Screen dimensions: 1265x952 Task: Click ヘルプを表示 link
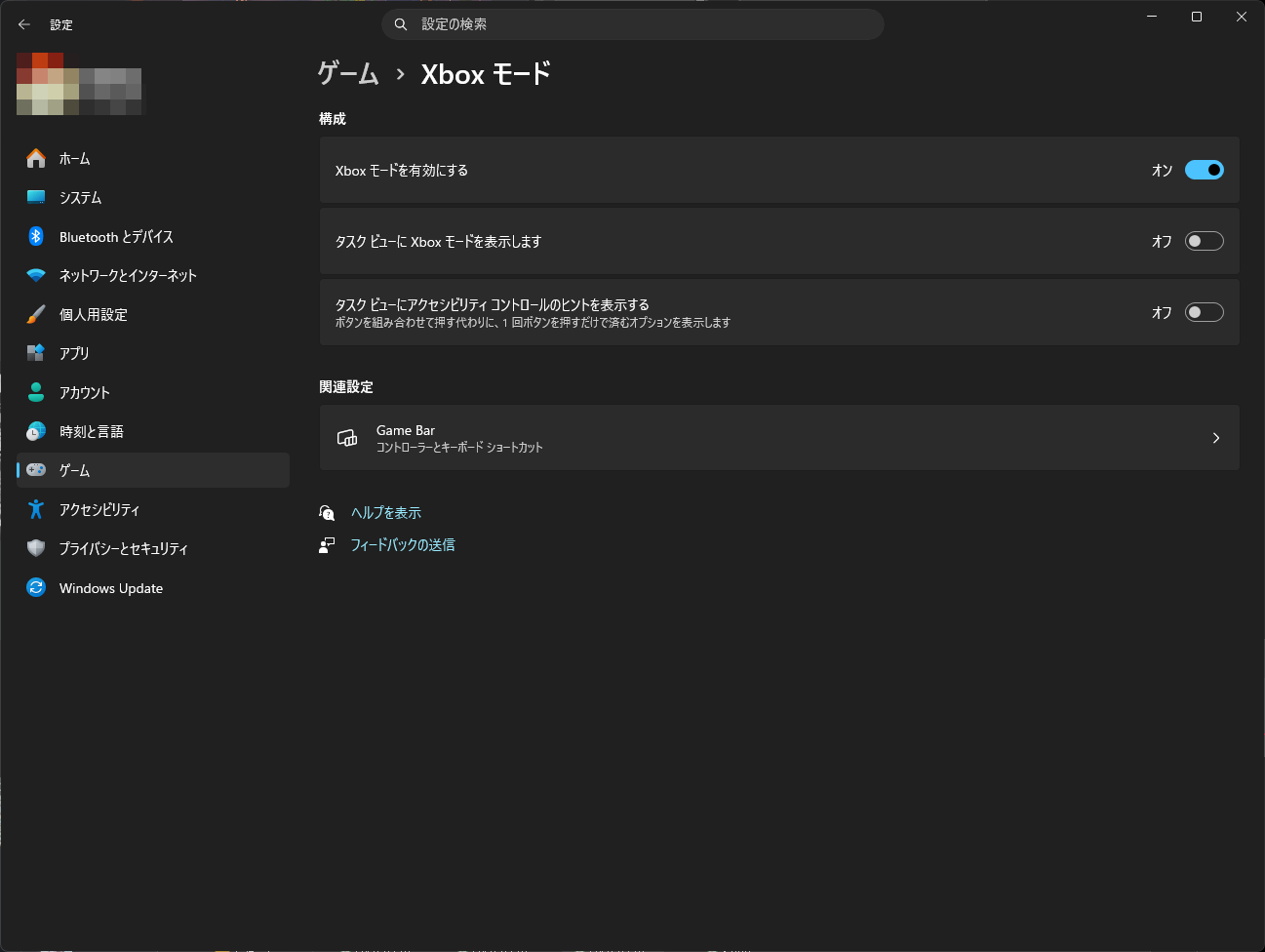(x=386, y=512)
